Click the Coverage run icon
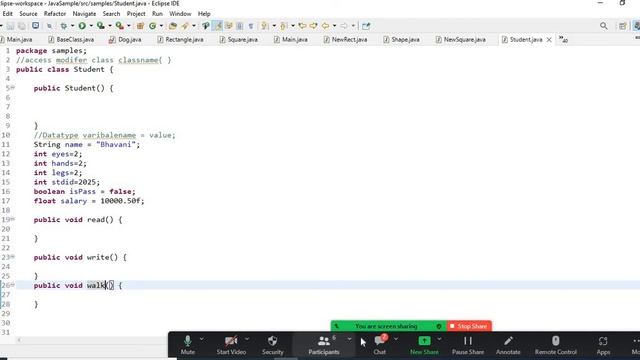Image resolution: width=640 pixels, height=360 pixels. [x=100, y=26]
